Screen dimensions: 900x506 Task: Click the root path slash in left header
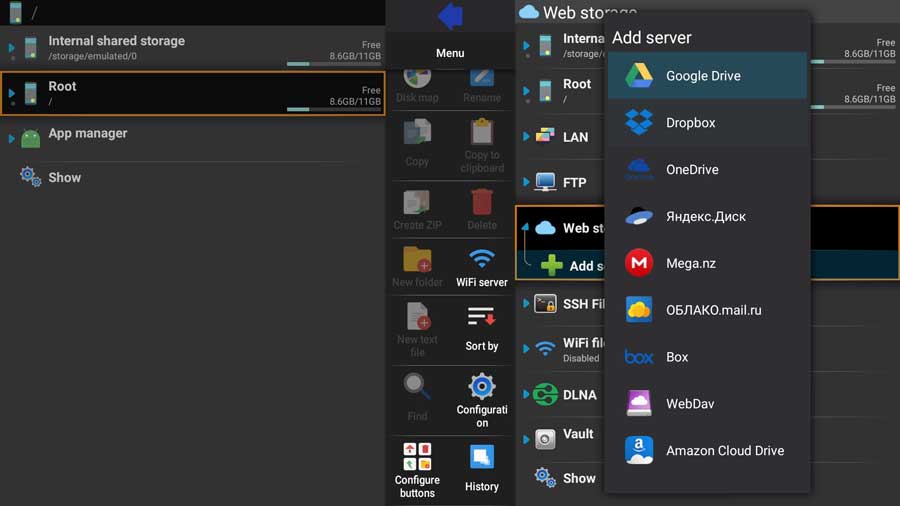coord(34,13)
